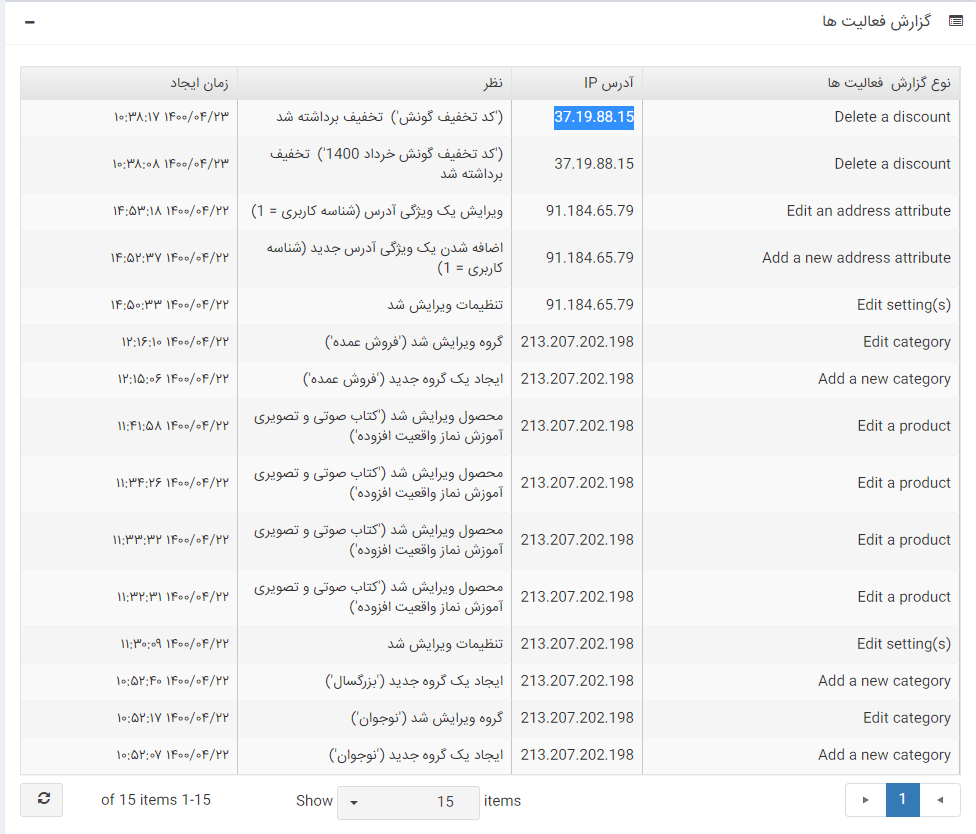Select the Edit an address attribute row
This screenshot has height=834, width=976.
pyautogui.click(x=868, y=211)
